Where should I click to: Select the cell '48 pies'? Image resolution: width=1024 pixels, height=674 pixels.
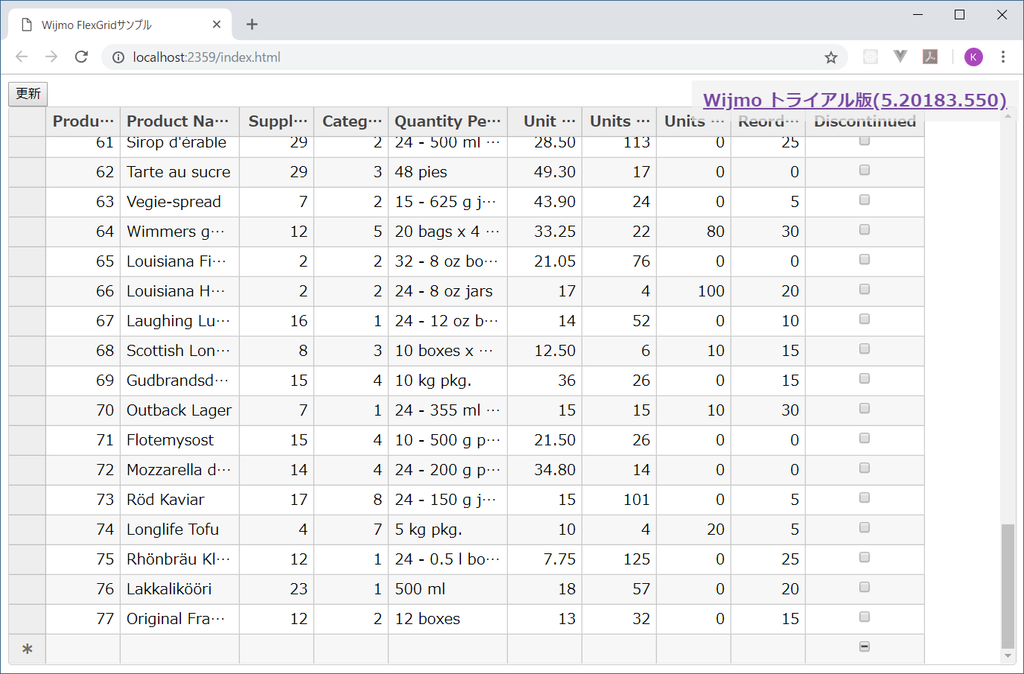448,172
